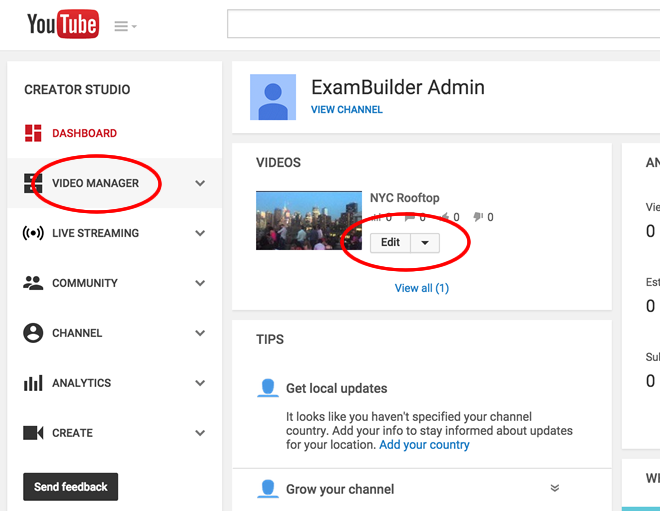Click the Create camera icon

point(33,433)
